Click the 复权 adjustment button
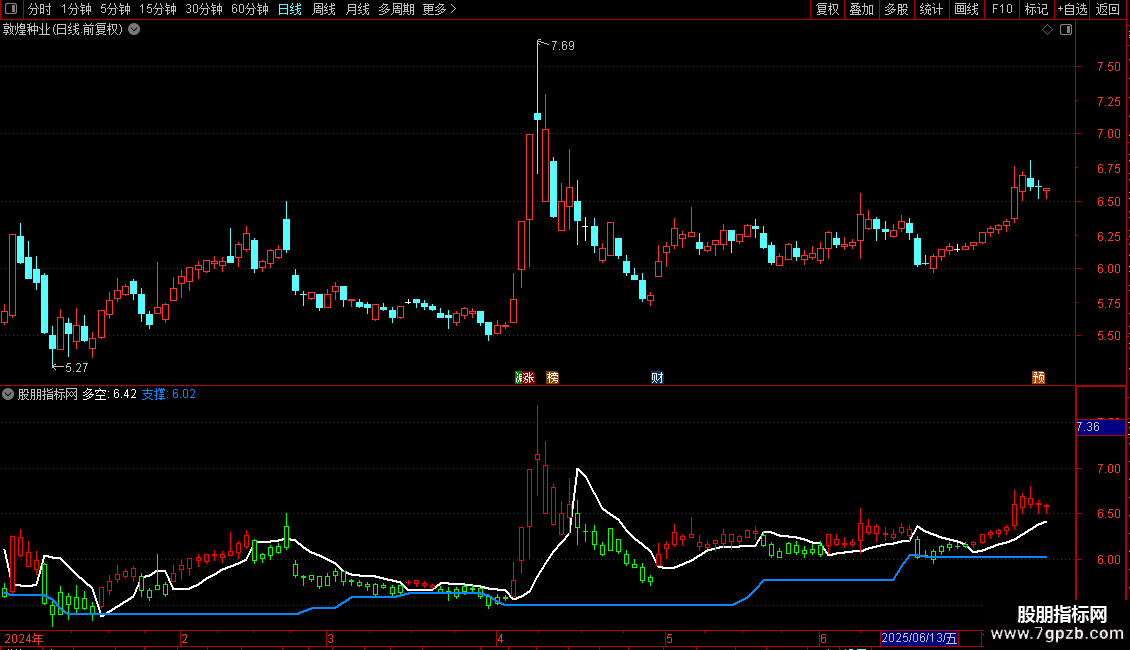 827,9
